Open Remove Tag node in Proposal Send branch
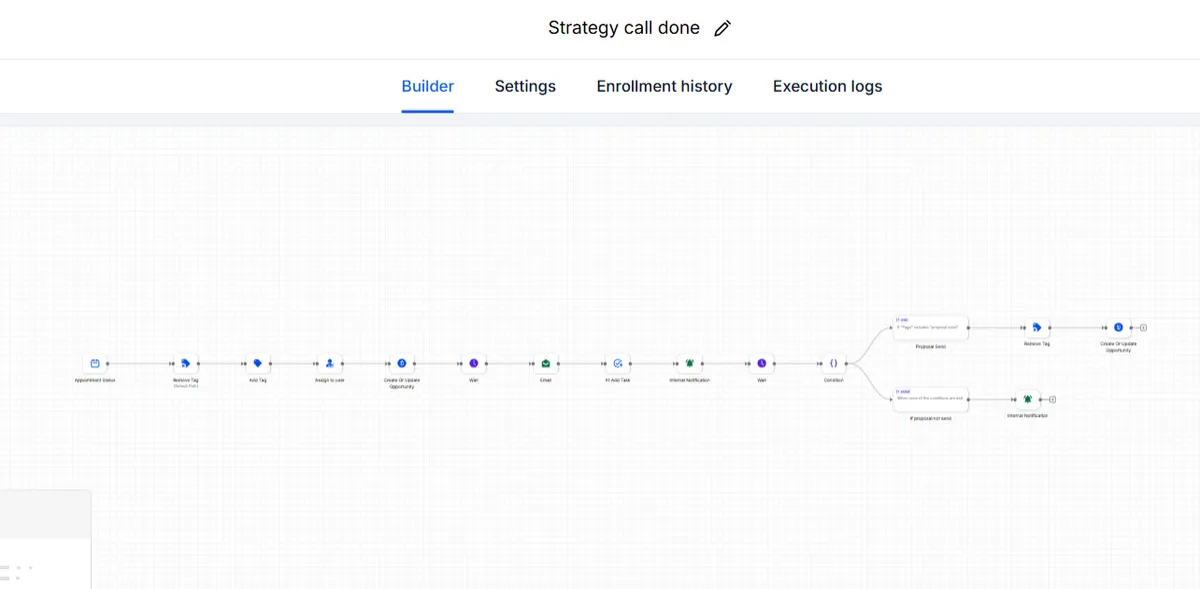Image resolution: width=1200 pixels, height=589 pixels. point(1037,327)
